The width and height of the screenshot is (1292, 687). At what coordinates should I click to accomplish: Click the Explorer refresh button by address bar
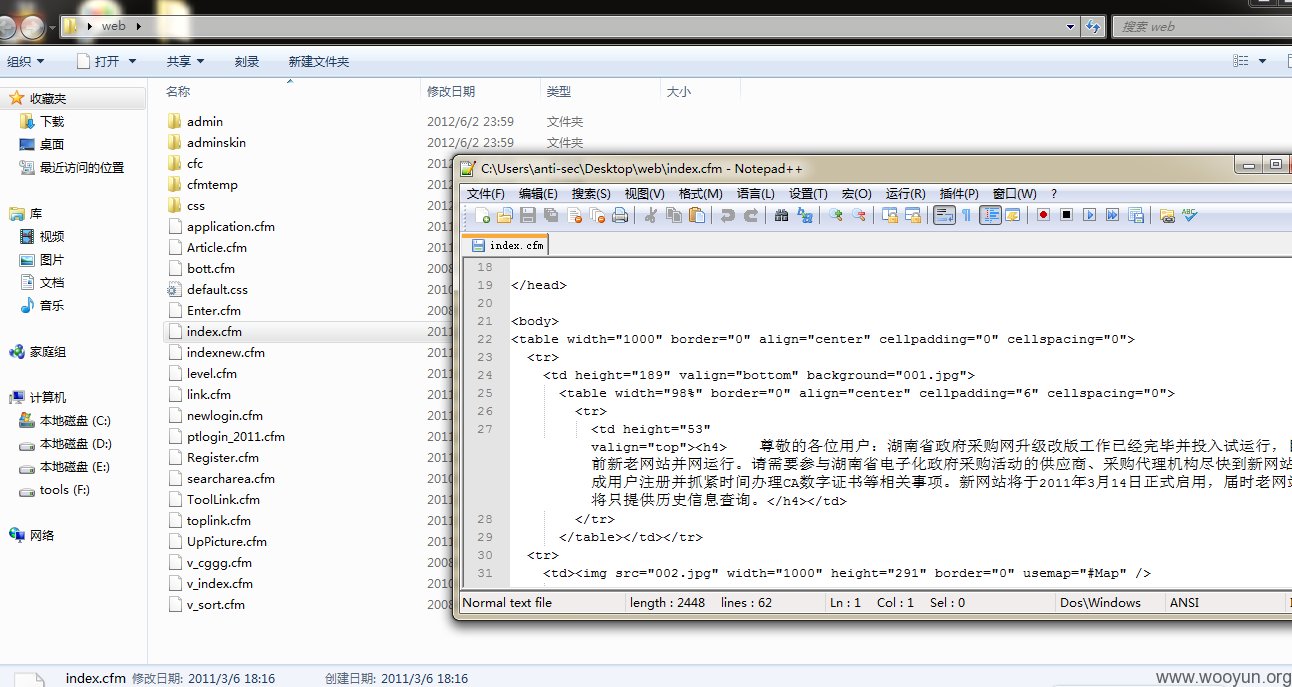(1093, 26)
